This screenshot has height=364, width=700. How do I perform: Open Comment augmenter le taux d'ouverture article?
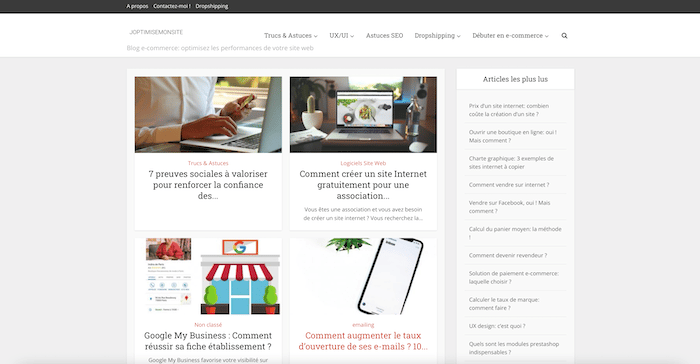click(x=363, y=341)
